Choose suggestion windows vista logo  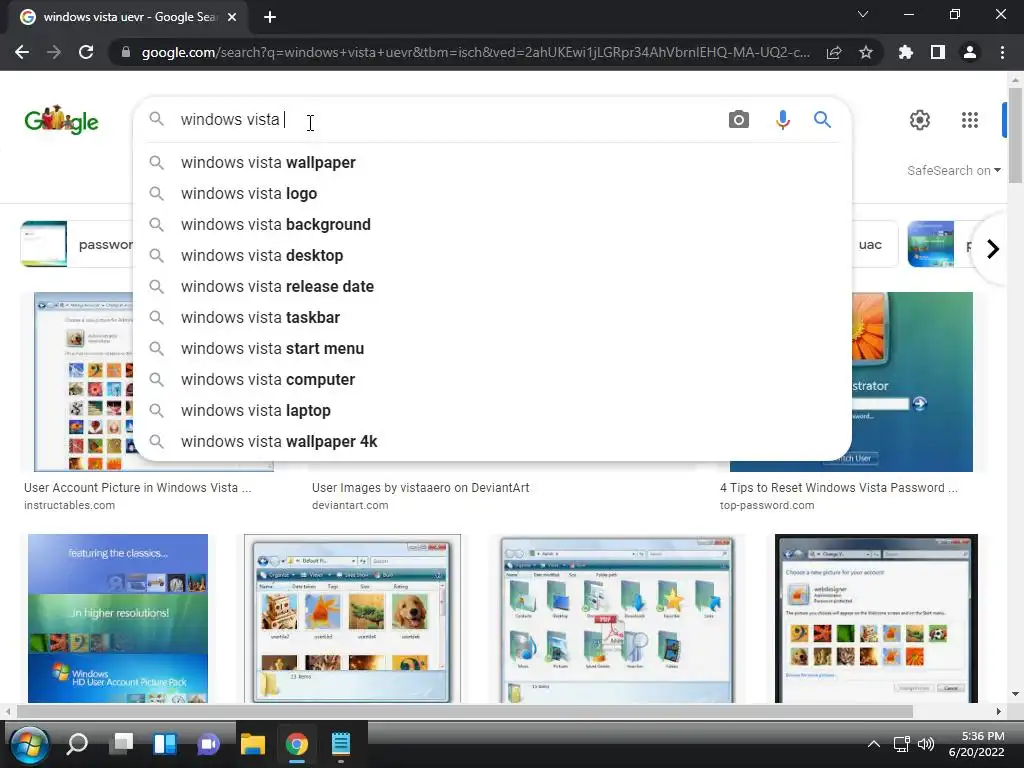click(492, 193)
